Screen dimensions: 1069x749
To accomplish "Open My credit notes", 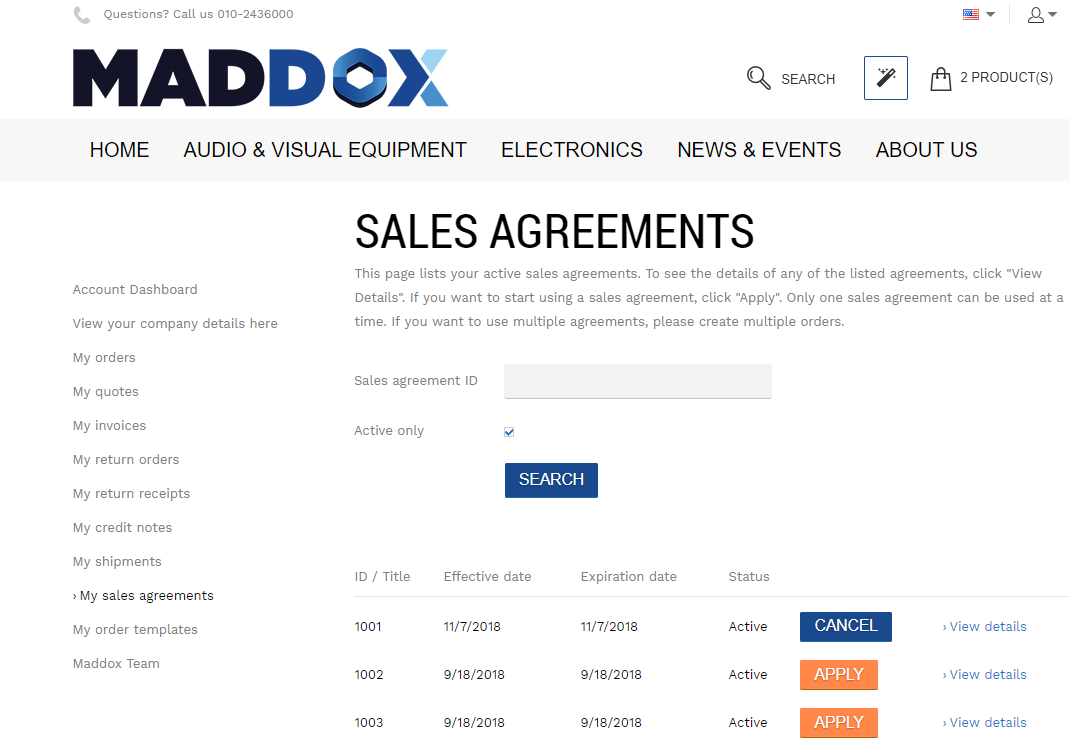I will tap(123, 528).
